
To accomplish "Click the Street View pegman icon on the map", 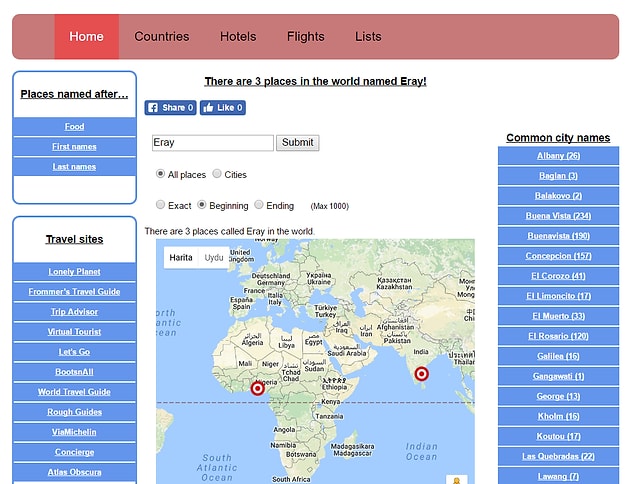I will pyautogui.click(x=457, y=480).
